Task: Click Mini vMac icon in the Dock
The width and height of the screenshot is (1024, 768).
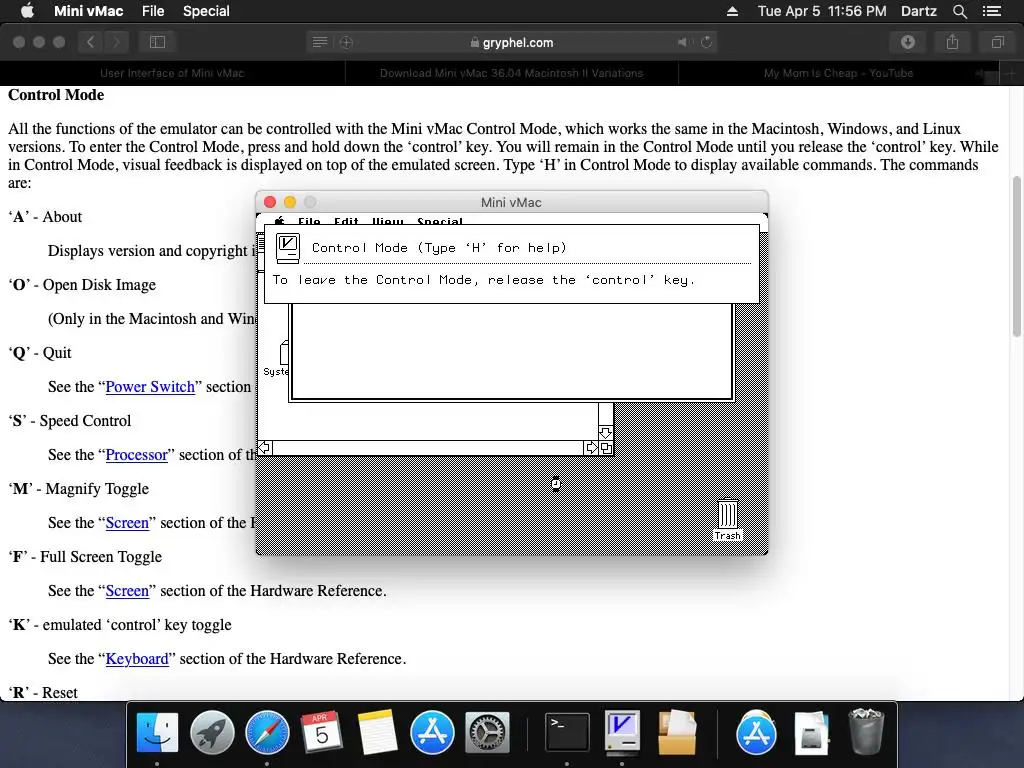Action: click(x=622, y=731)
